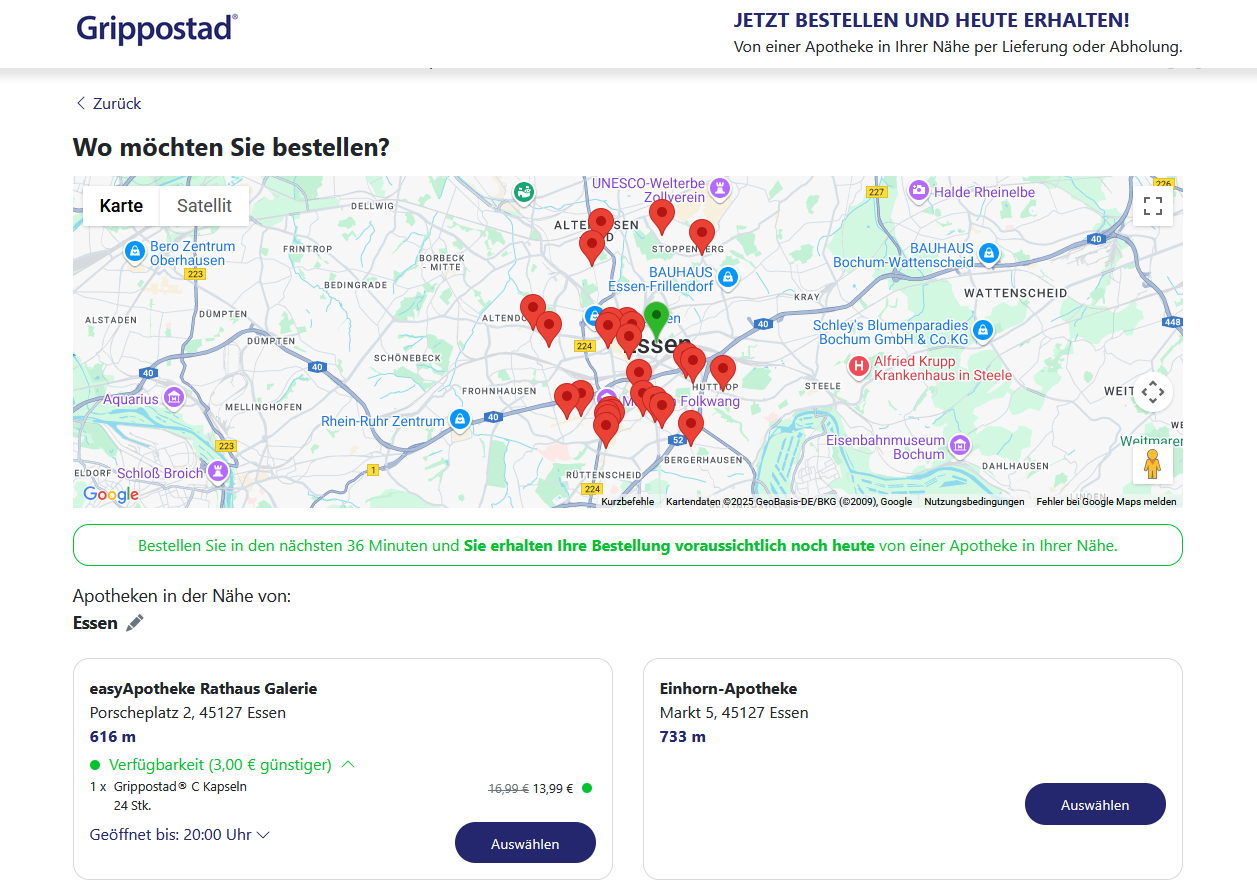Click the Google logo on the map
The width and height of the screenshot is (1257, 892).
pyautogui.click(x=111, y=494)
